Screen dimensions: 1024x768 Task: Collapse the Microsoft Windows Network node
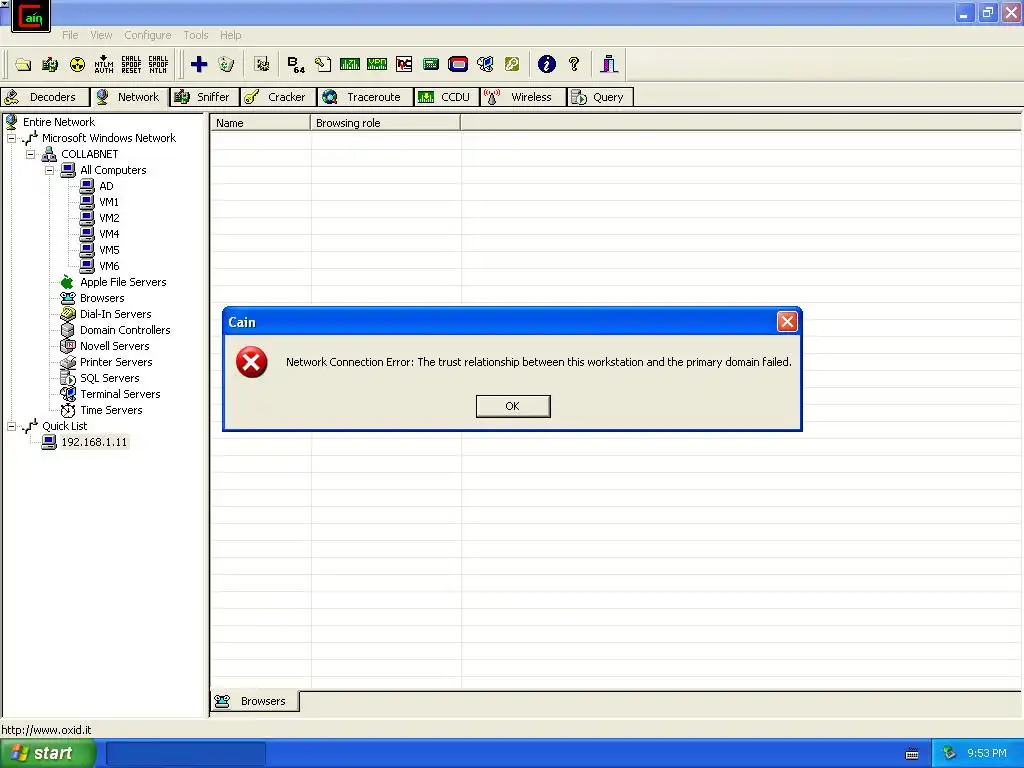[11, 138]
